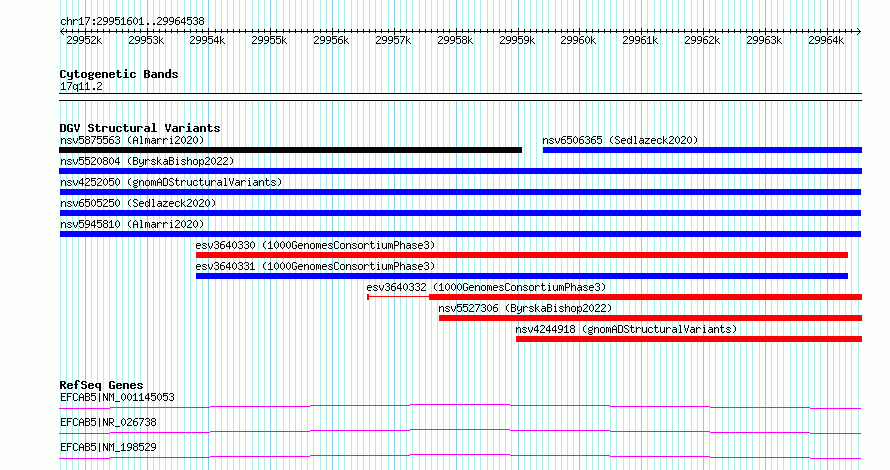Click the 29953k ruler tick label
Screen dimensions: 890x470
click(146, 40)
